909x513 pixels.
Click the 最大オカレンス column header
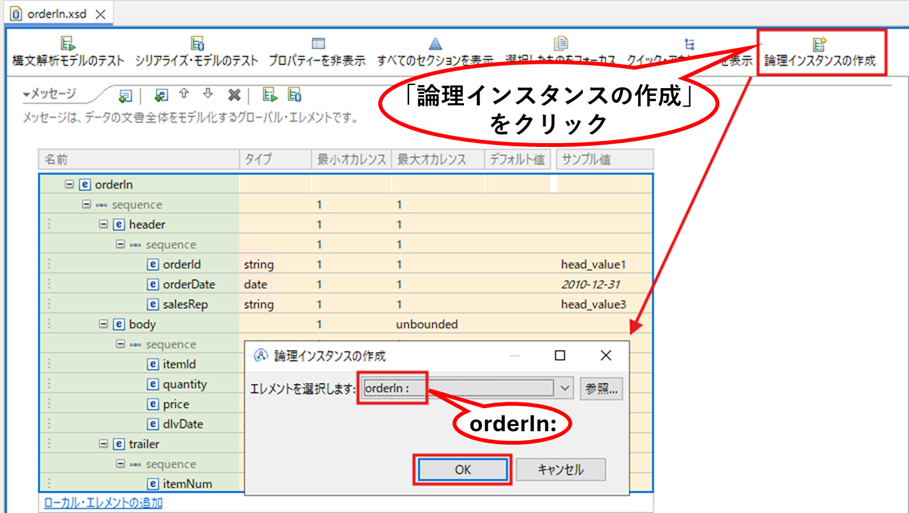pyautogui.click(x=438, y=159)
